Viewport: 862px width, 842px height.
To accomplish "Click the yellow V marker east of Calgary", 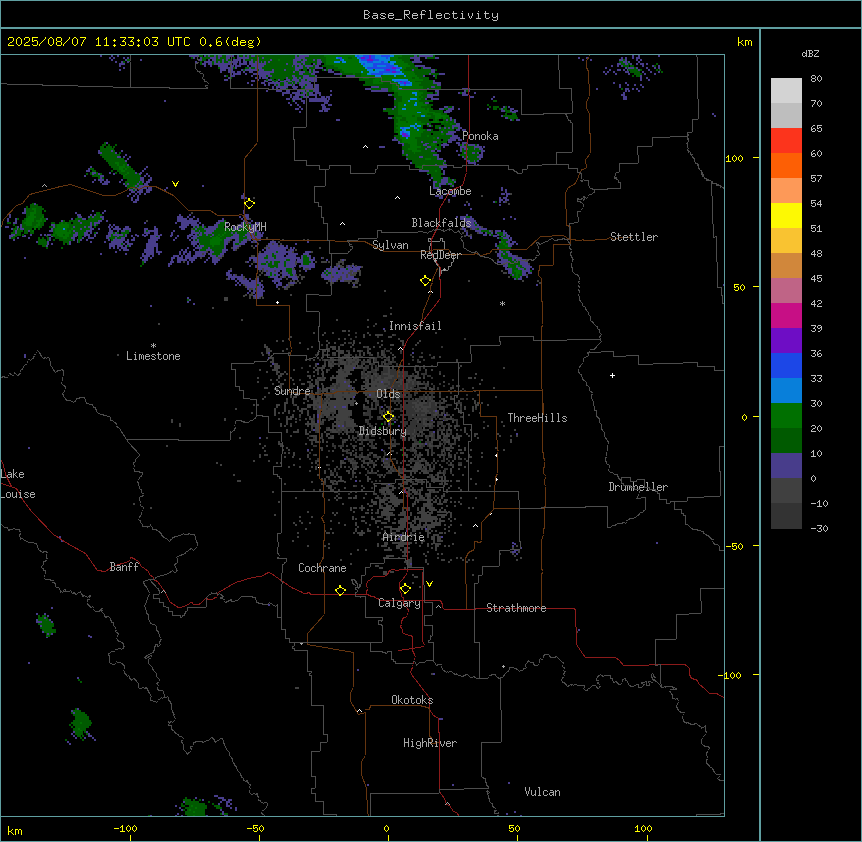I will pyautogui.click(x=429, y=584).
